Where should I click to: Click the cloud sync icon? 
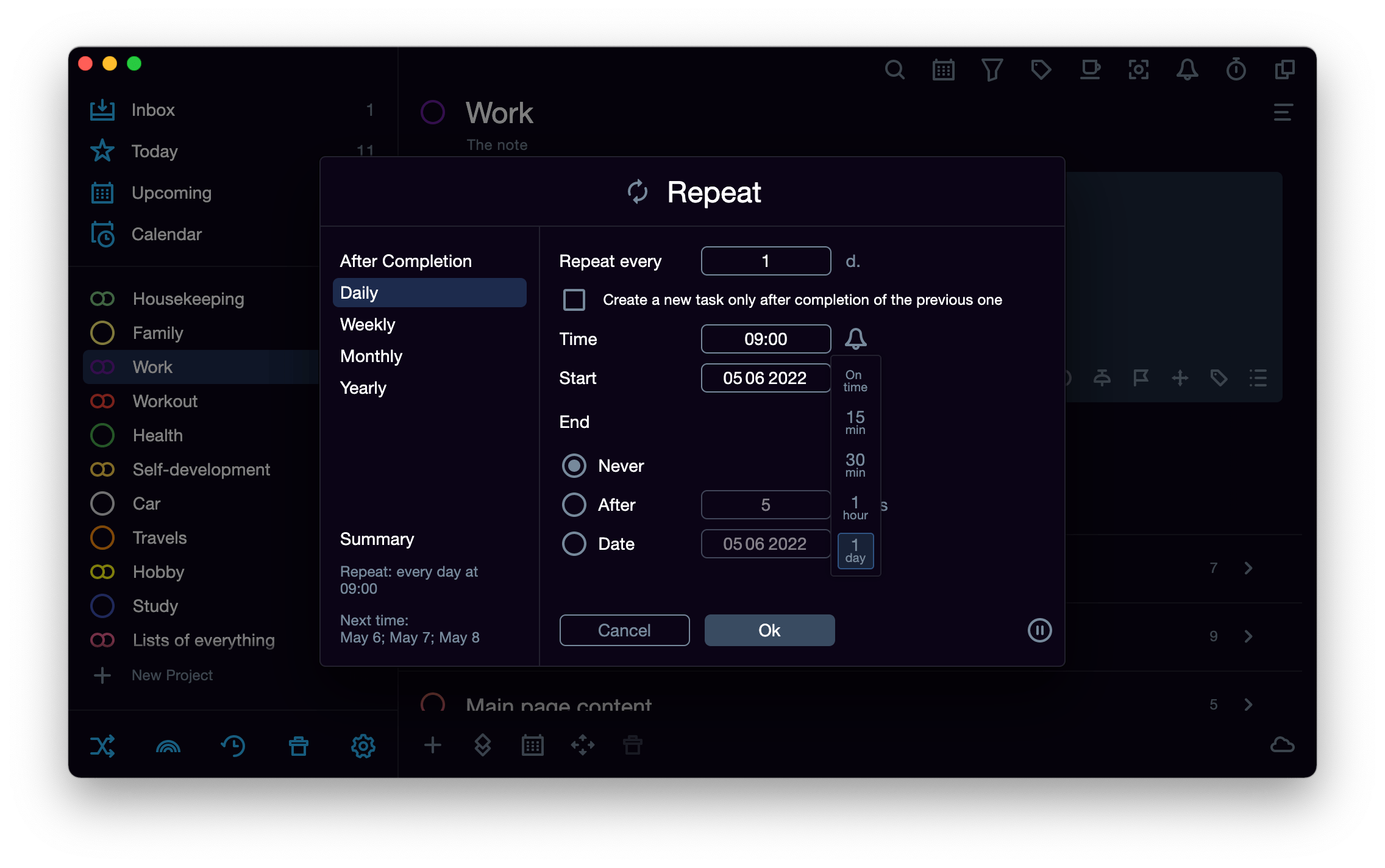[x=1282, y=745]
